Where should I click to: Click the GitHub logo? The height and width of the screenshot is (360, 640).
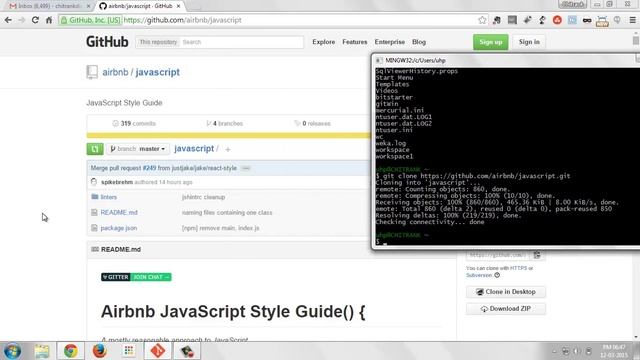(107, 42)
